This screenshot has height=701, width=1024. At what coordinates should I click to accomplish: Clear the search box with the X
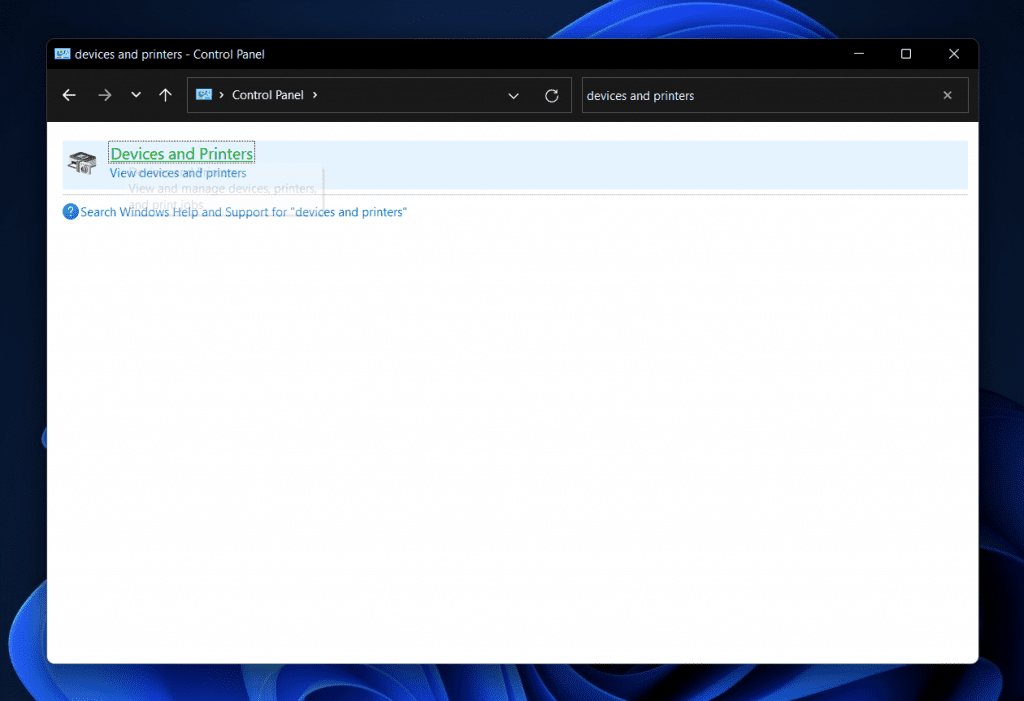pyautogui.click(x=947, y=95)
